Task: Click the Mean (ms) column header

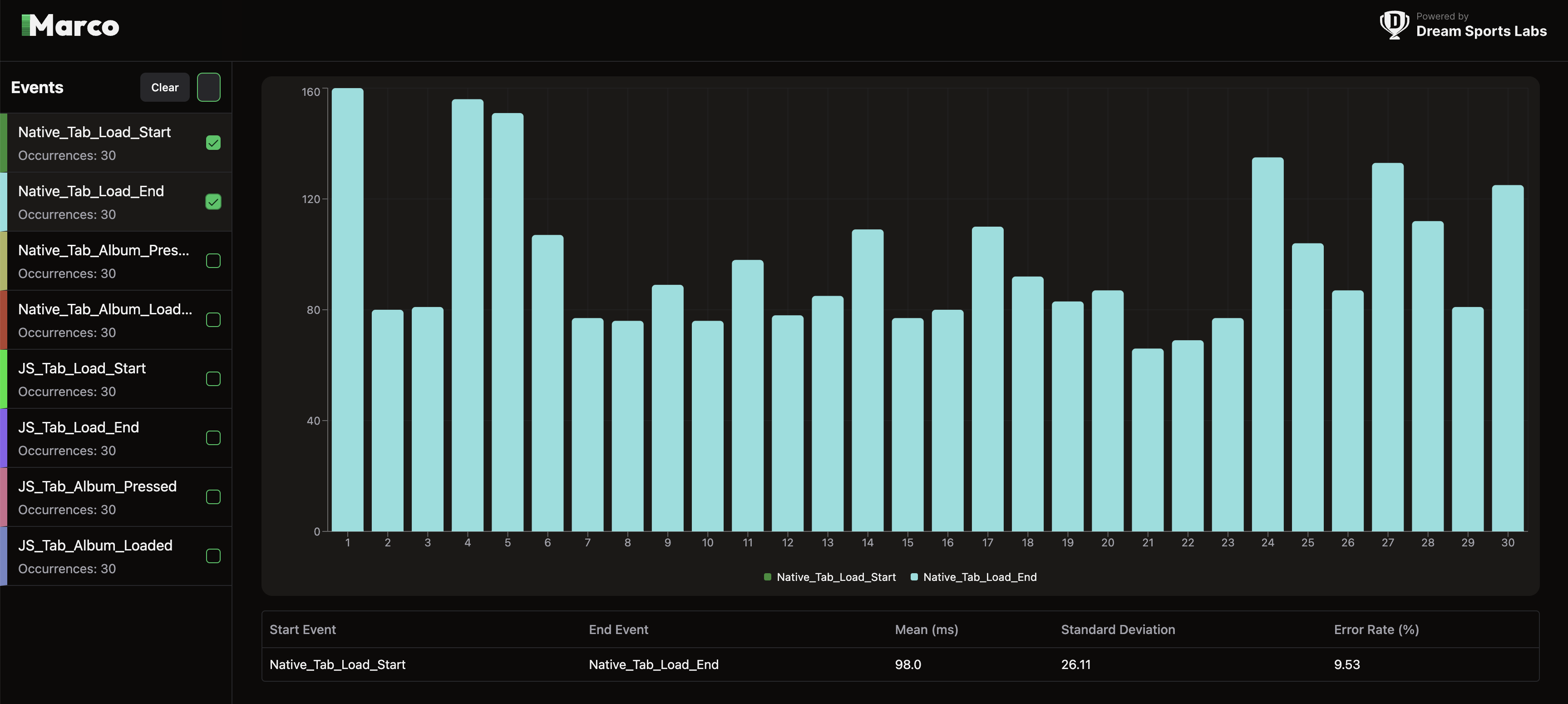Action: tap(926, 630)
